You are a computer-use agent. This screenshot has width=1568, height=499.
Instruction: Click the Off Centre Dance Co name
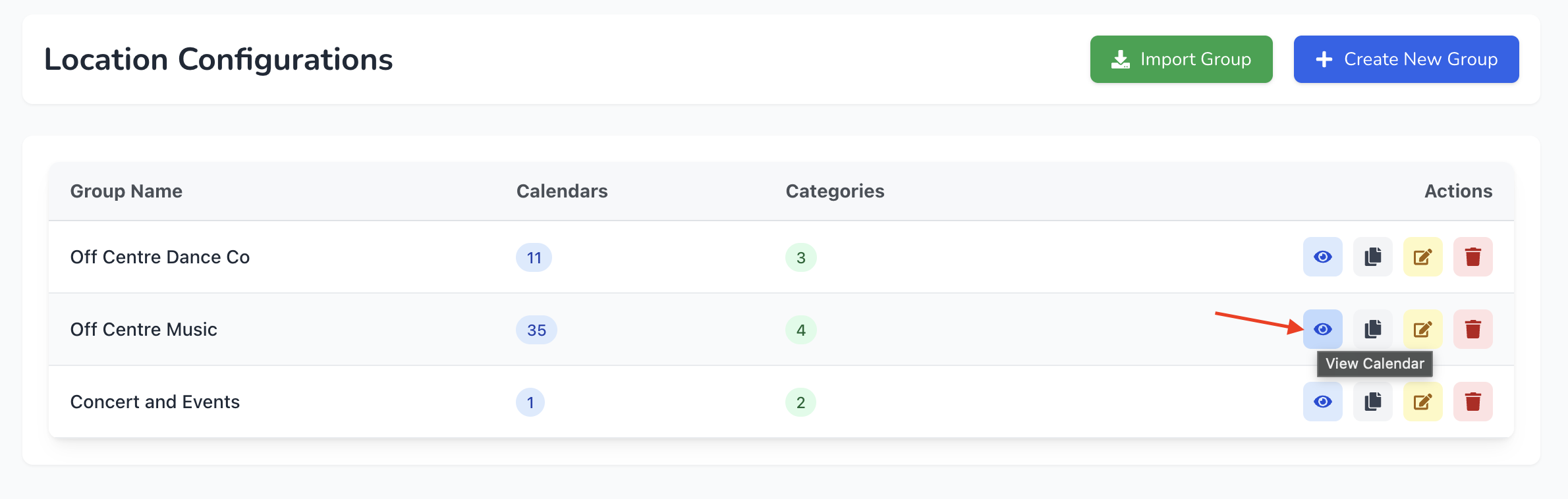[x=160, y=257]
